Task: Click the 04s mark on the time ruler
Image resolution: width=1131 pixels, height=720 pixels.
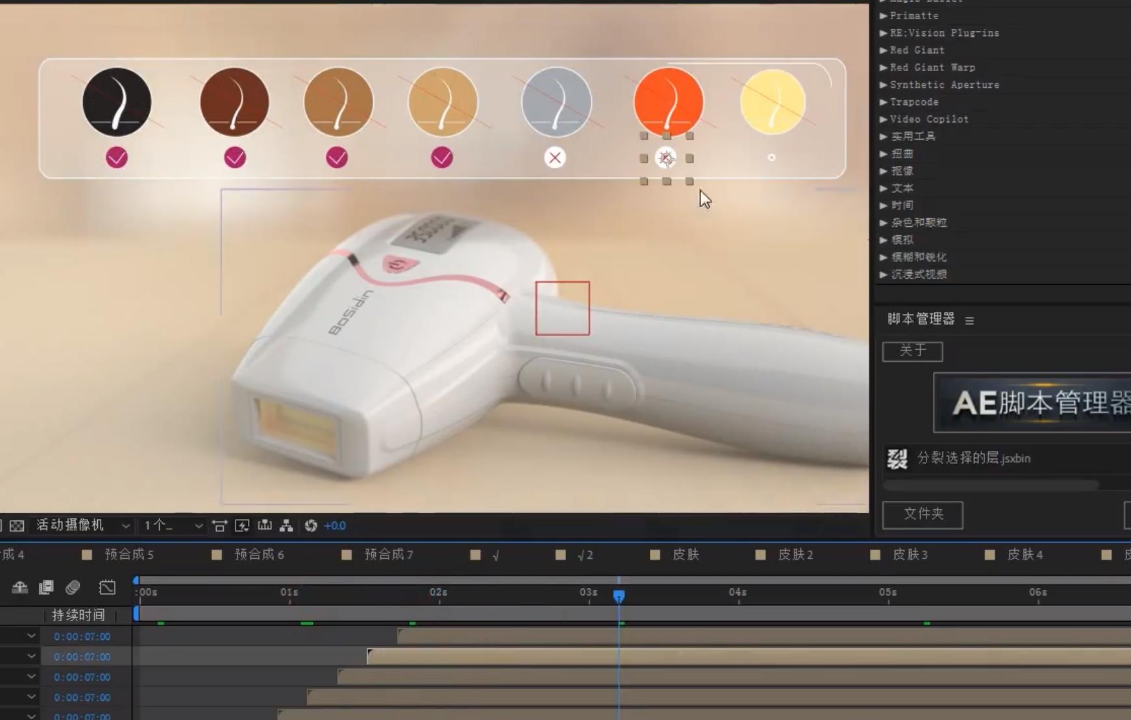Action: pos(737,592)
